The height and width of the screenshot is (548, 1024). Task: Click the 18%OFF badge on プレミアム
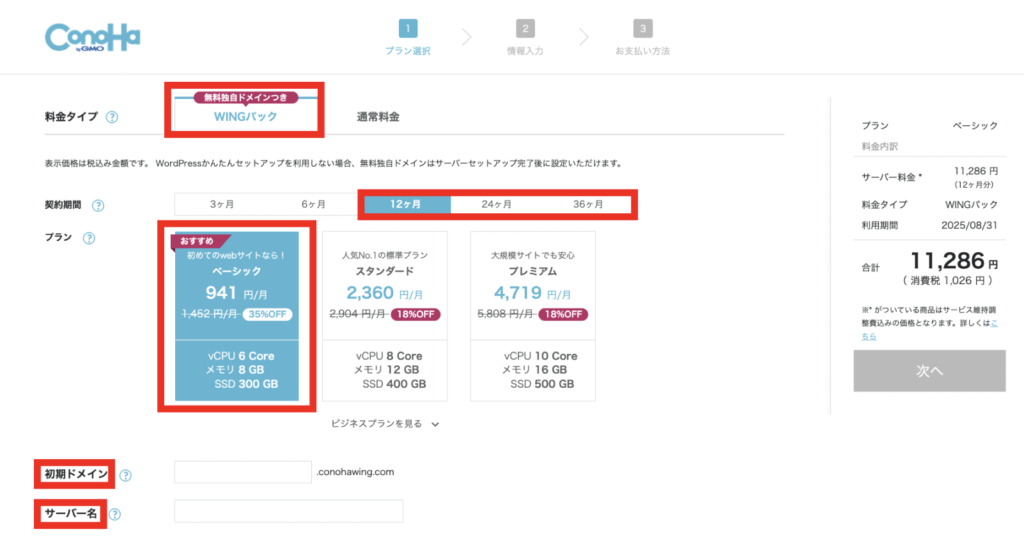pos(563,314)
